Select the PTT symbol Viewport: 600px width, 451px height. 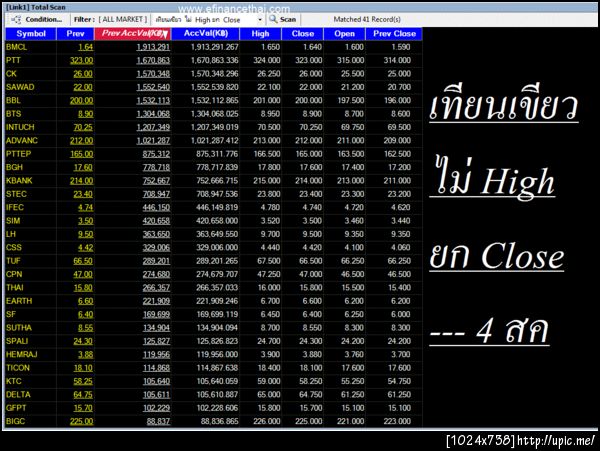(x=13, y=60)
